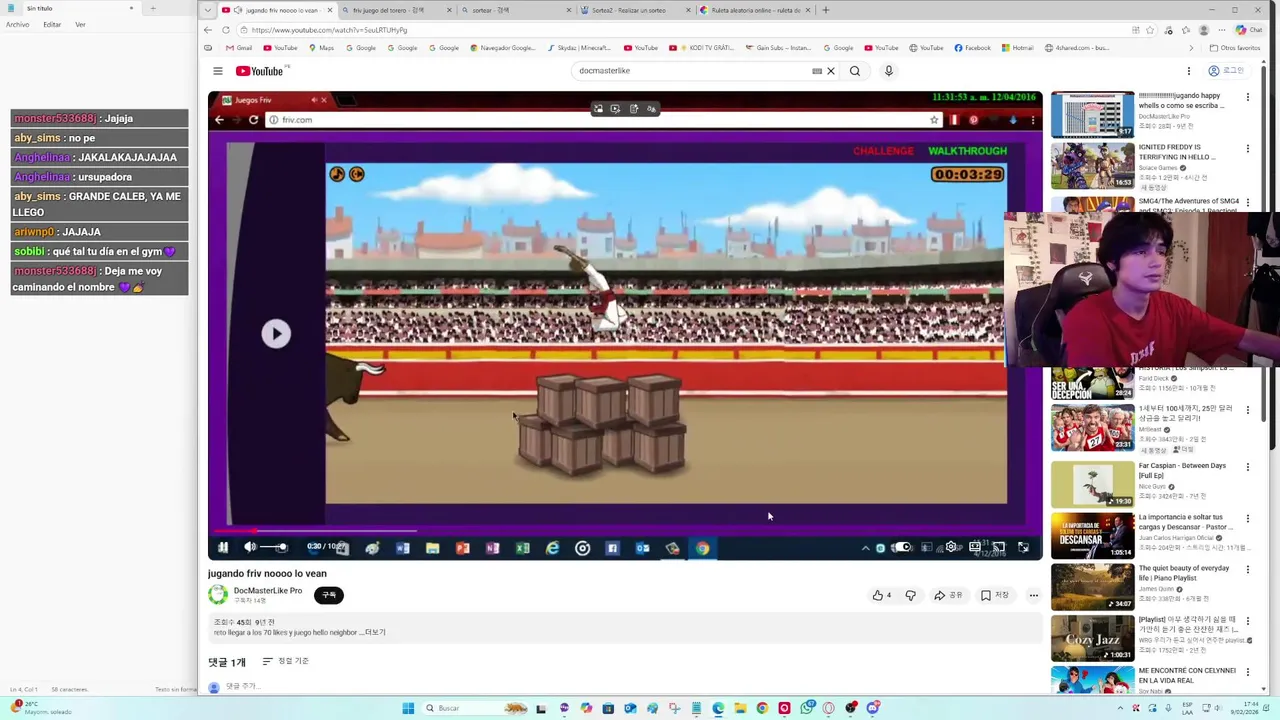Open the Otros favoritos folder
This screenshot has width=1280, height=720.
(x=1235, y=48)
